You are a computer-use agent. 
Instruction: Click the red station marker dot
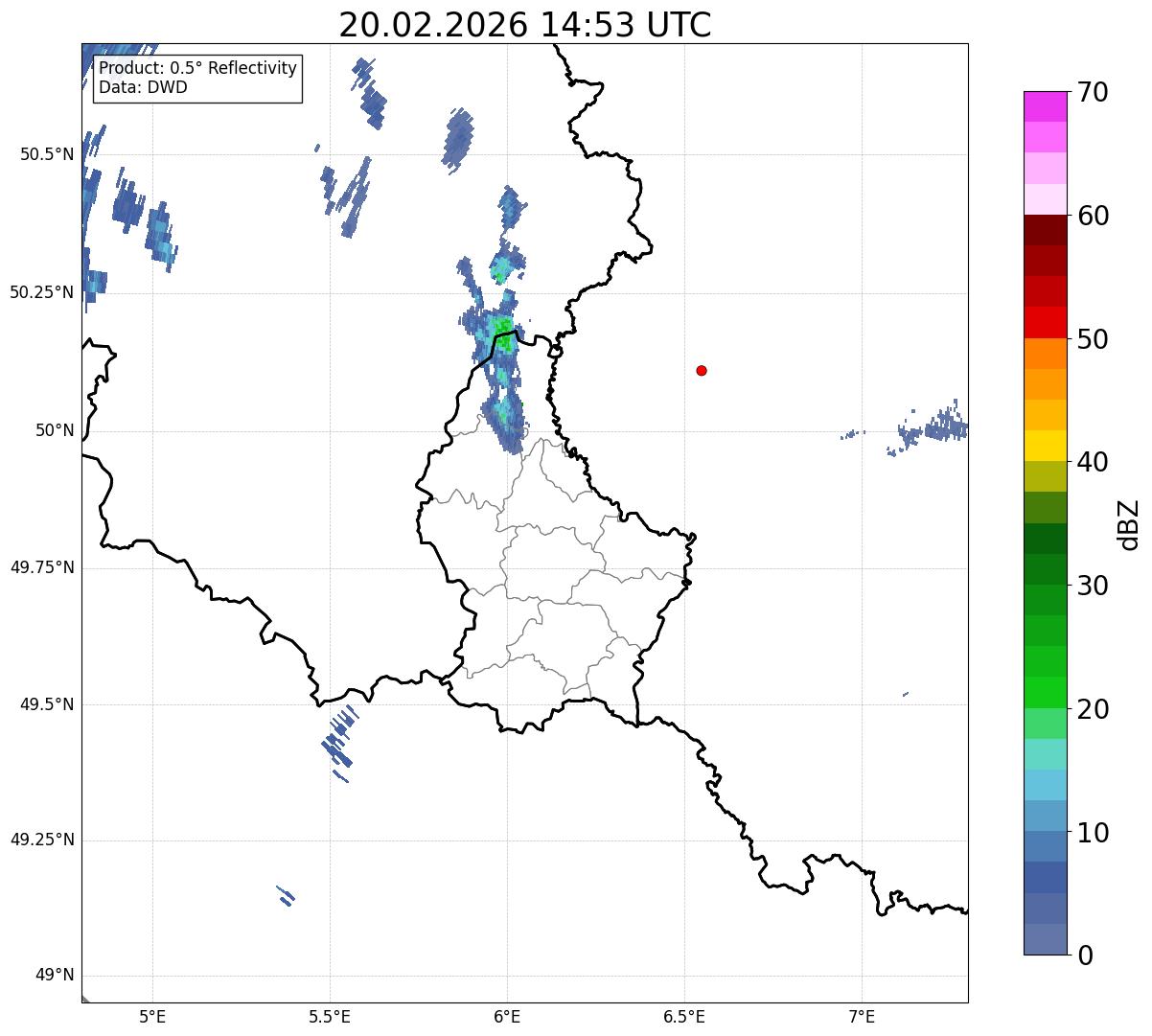coord(702,370)
